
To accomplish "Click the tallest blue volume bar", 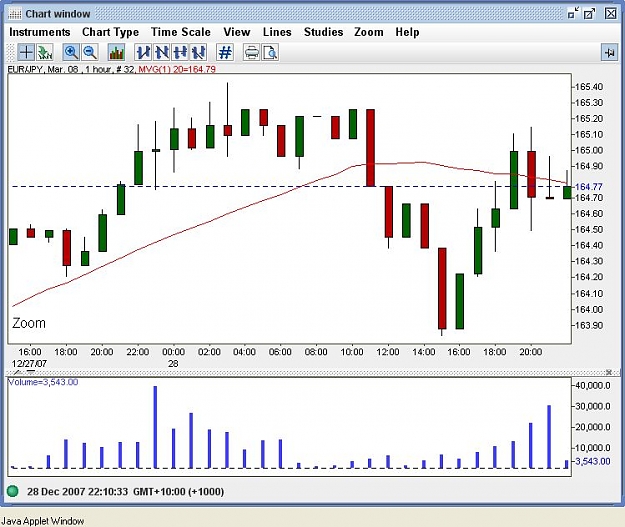I will pyautogui.click(x=155, y=427).
